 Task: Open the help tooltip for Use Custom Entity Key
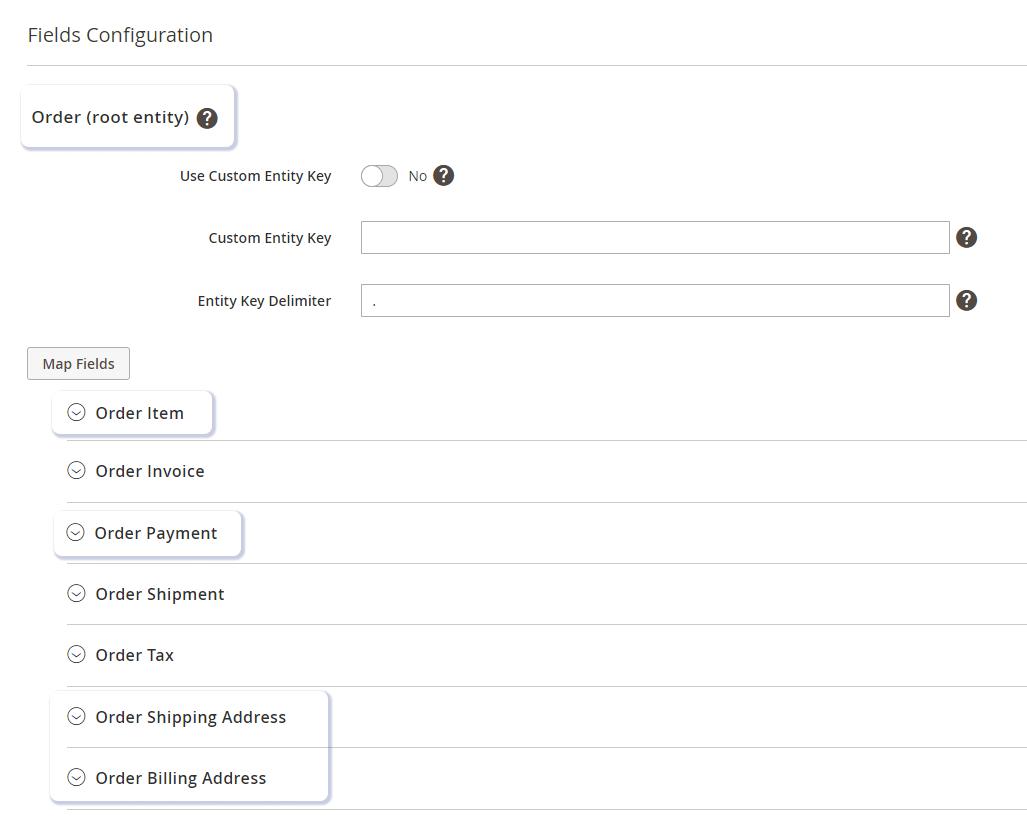tap(443, 175)
